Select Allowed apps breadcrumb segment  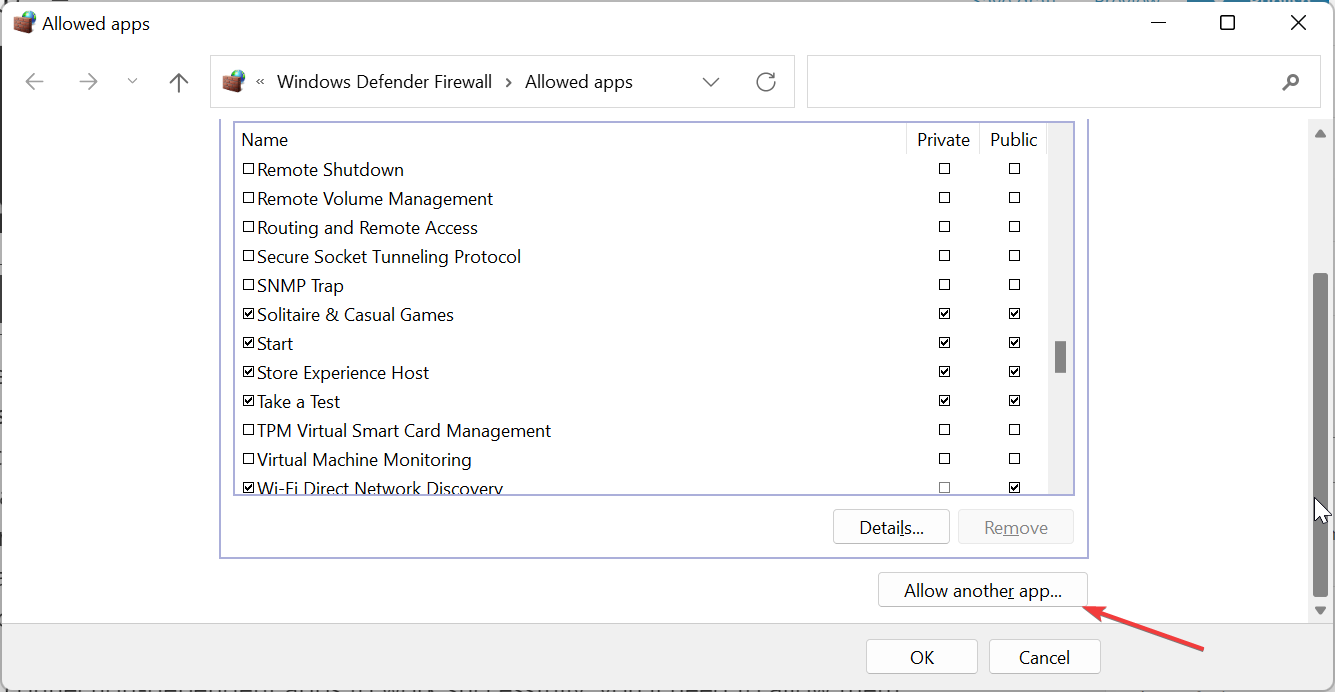(x=579, y=82)
